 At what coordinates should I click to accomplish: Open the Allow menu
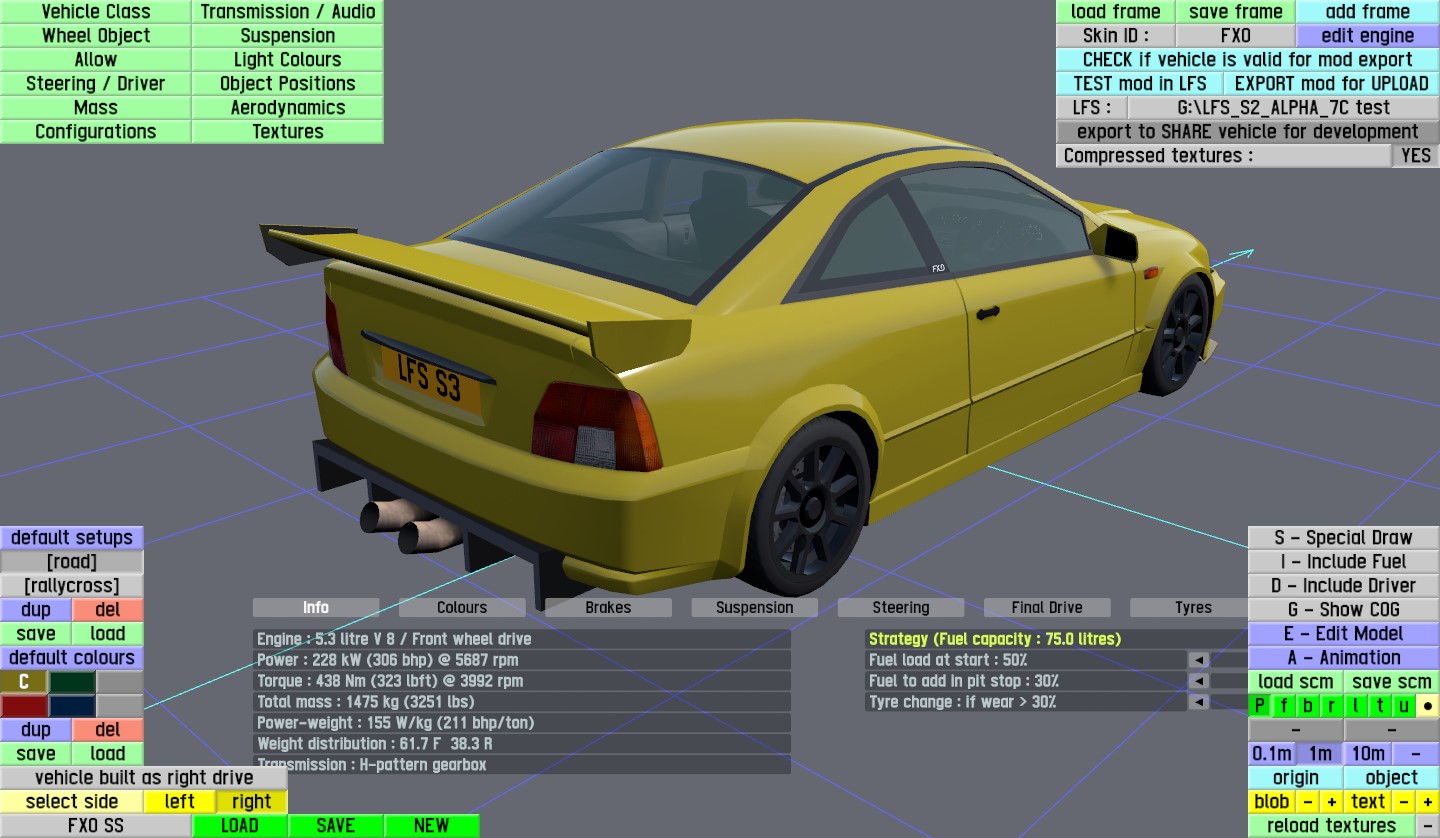(x=96, y=60)
